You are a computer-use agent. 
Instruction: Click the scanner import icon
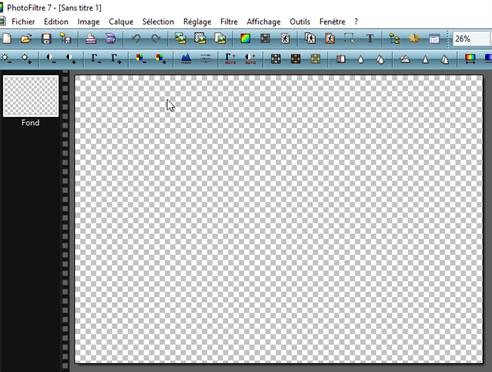coord(110,39)
